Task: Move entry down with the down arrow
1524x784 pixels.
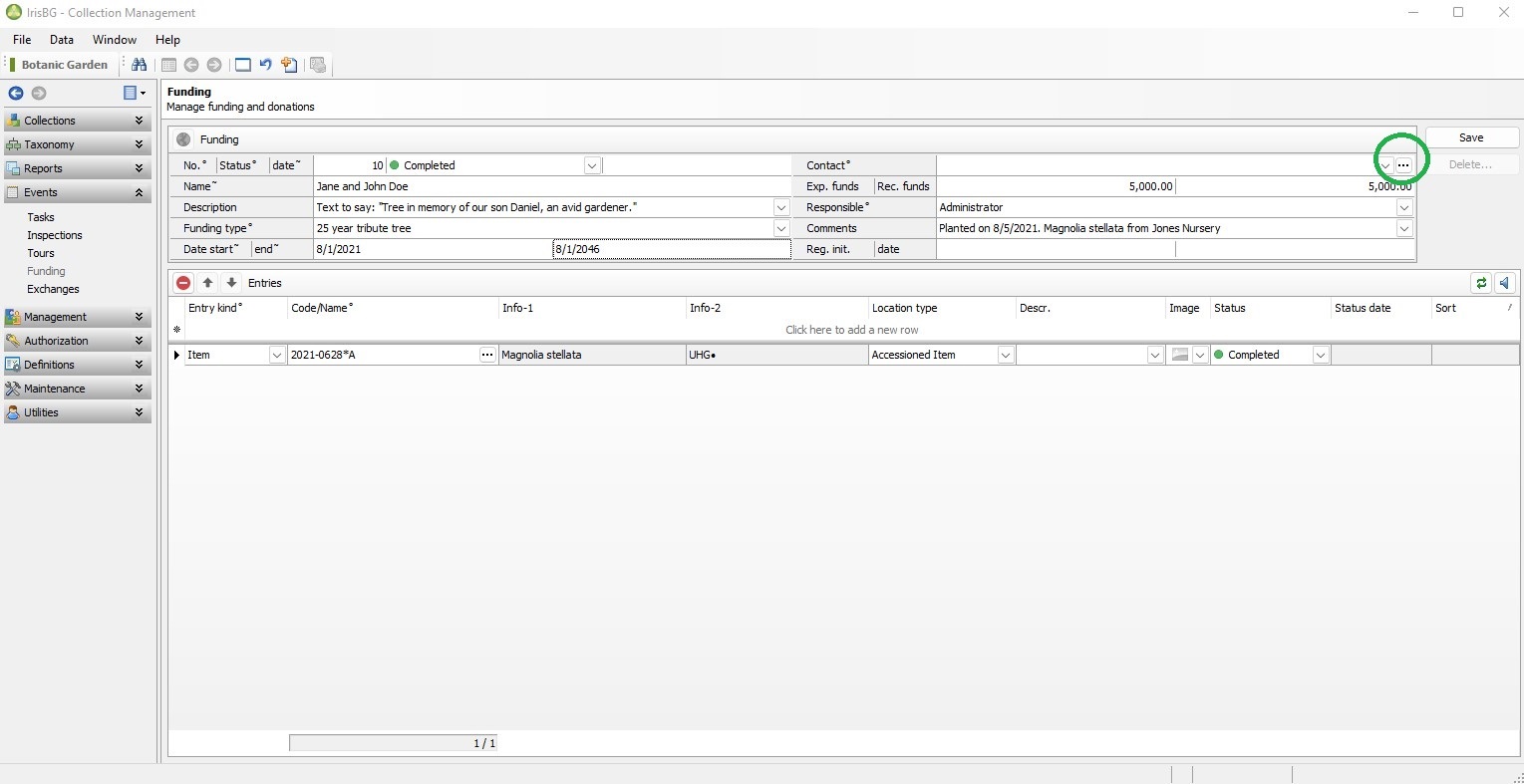Action: pyautogui.click(x=231, y=283)
